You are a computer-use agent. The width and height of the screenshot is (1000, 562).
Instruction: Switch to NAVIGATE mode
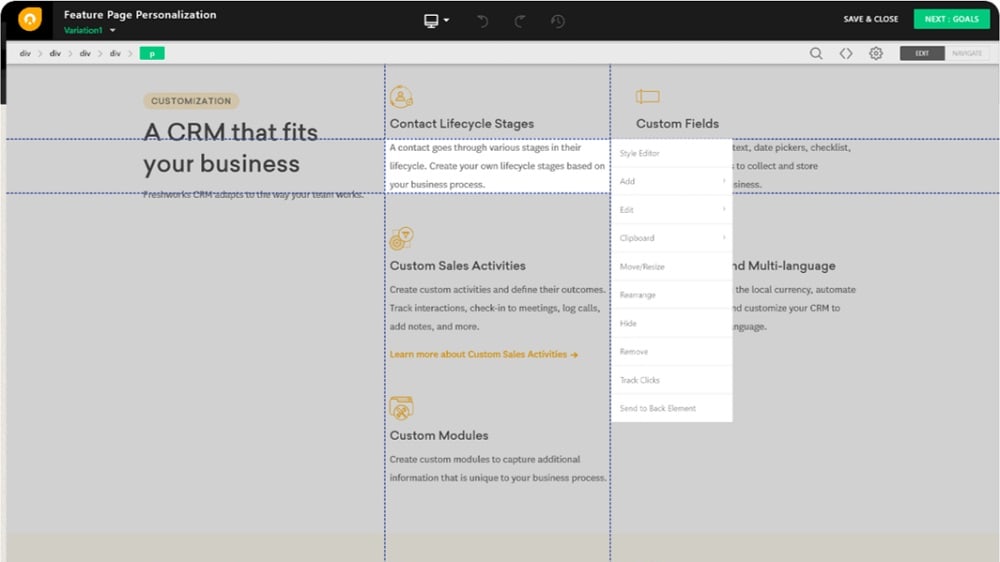[967, 54]
